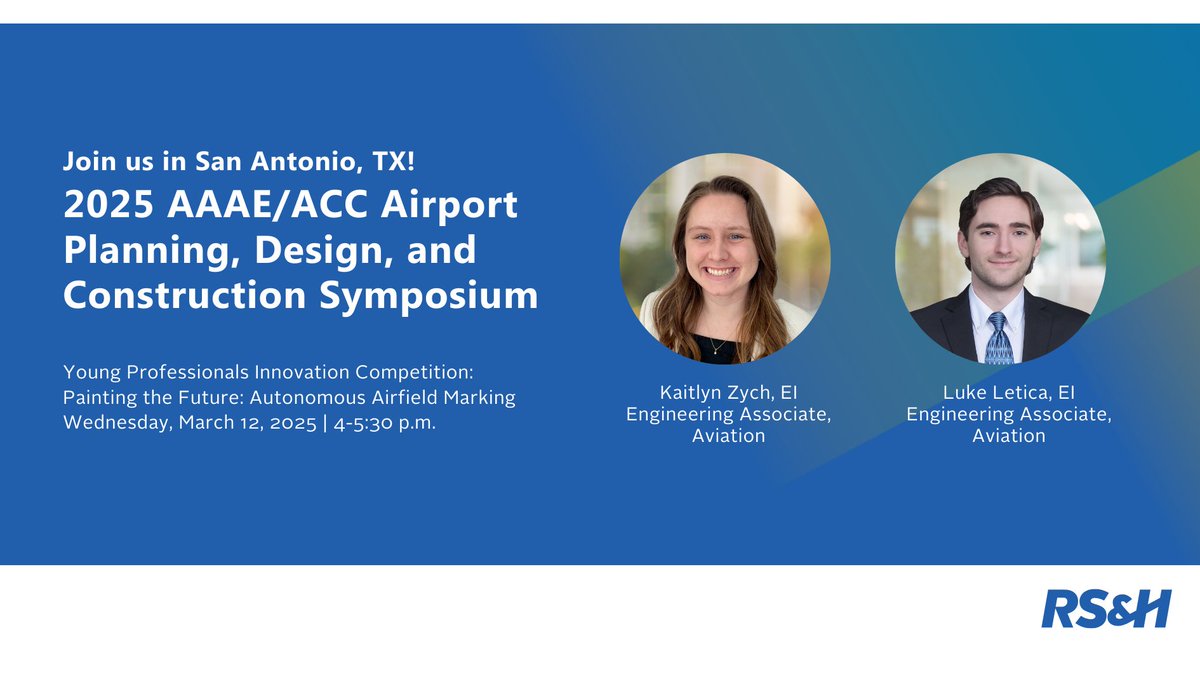
Task: Click the name 'Kaitlyn Zych, EI'
Action: click(x=729, y=392)
